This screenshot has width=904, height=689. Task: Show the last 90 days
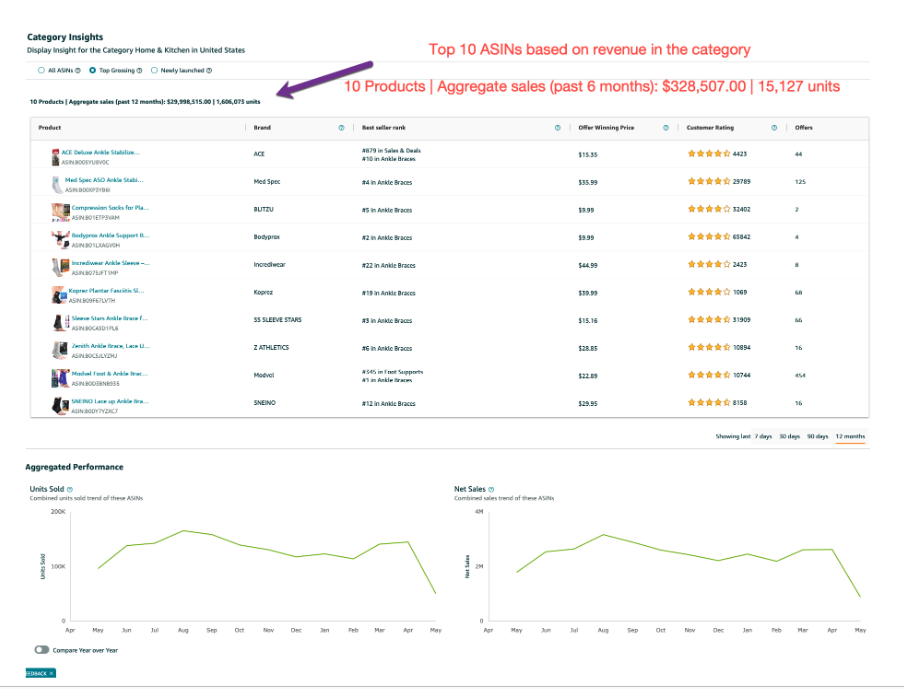coord(818,437)
